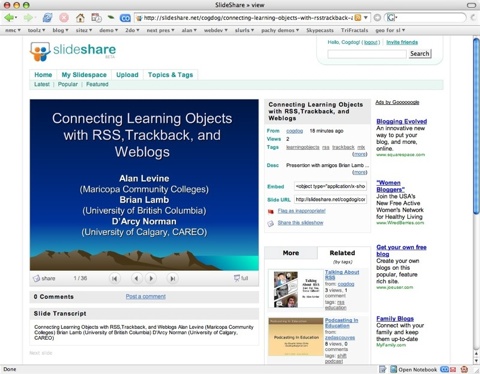This screenshot has width=480, height=374.
Task: Click the logout link
Action: pos(371,42)
